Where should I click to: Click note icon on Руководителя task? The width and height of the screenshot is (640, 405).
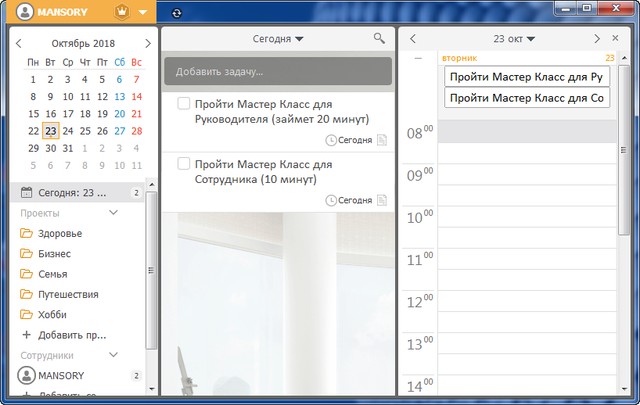pyautogui.click(x=381, y=141)
